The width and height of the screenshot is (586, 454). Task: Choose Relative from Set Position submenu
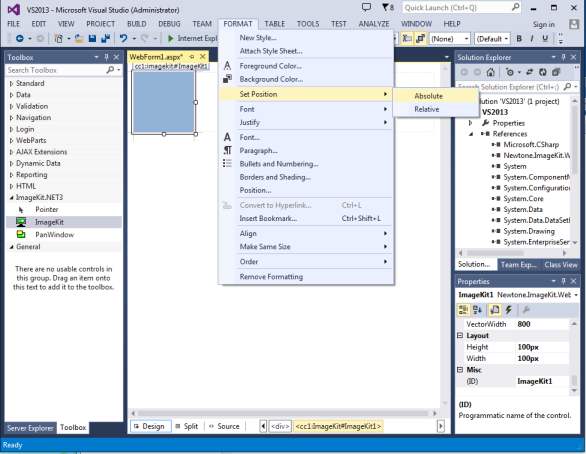click(435, 109)
